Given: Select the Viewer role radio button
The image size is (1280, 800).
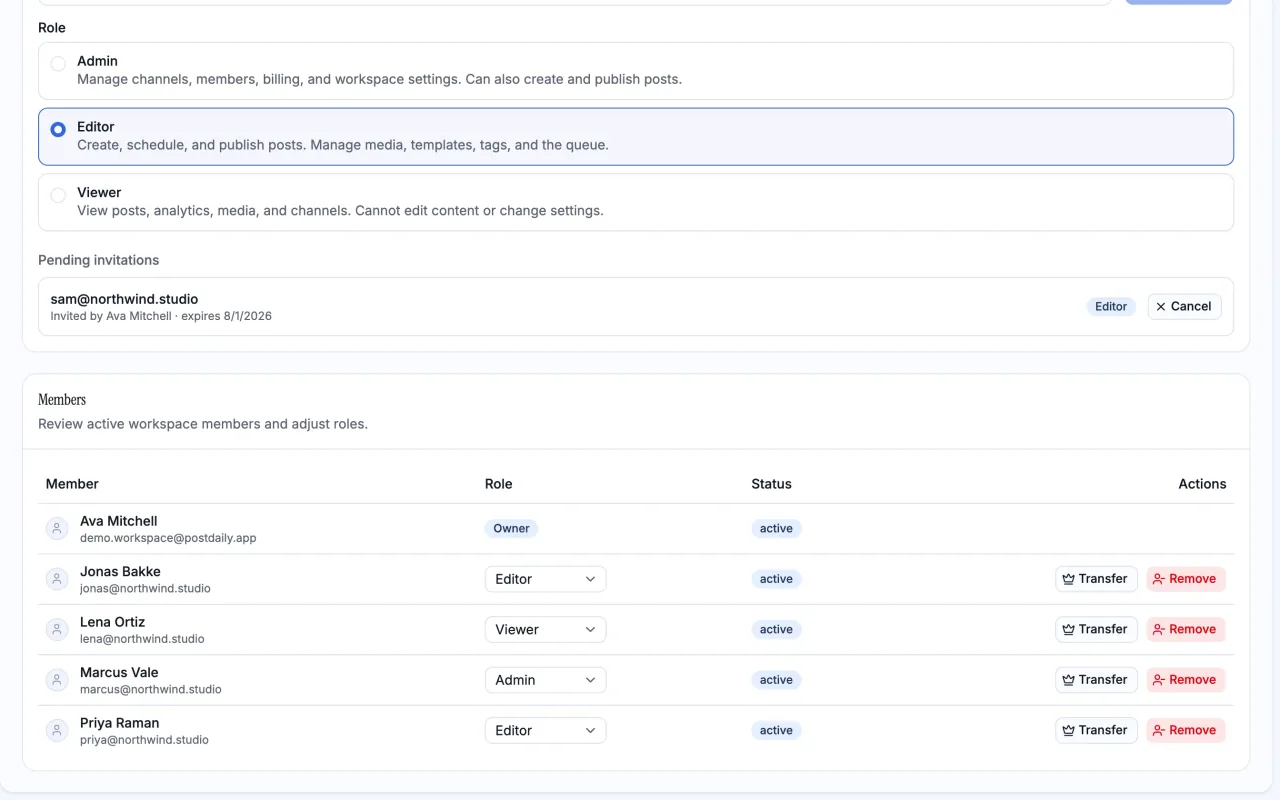Looking at the screenshot, I should coord(58,195).
